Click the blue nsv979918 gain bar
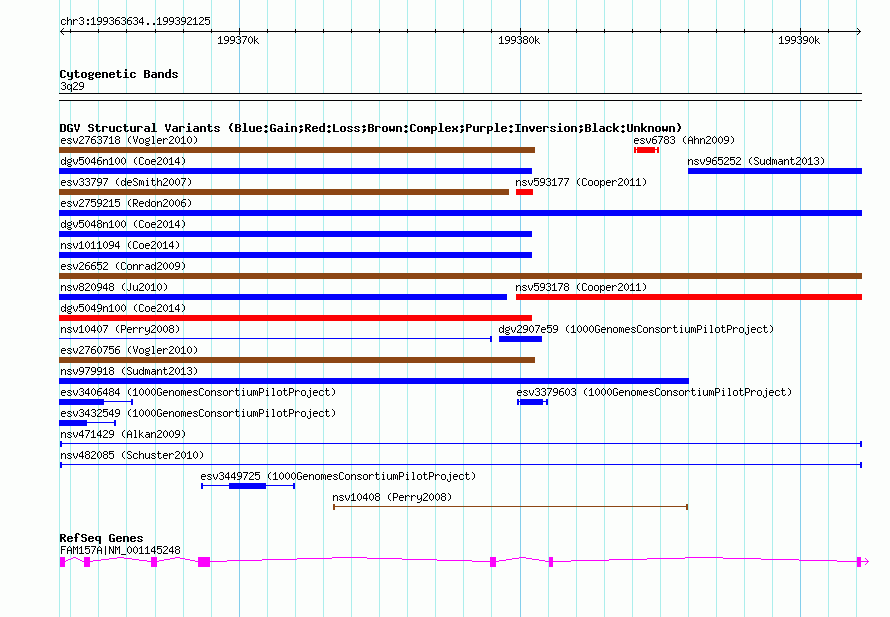Viewport: 890px width, 617px height. pos(373,381)
